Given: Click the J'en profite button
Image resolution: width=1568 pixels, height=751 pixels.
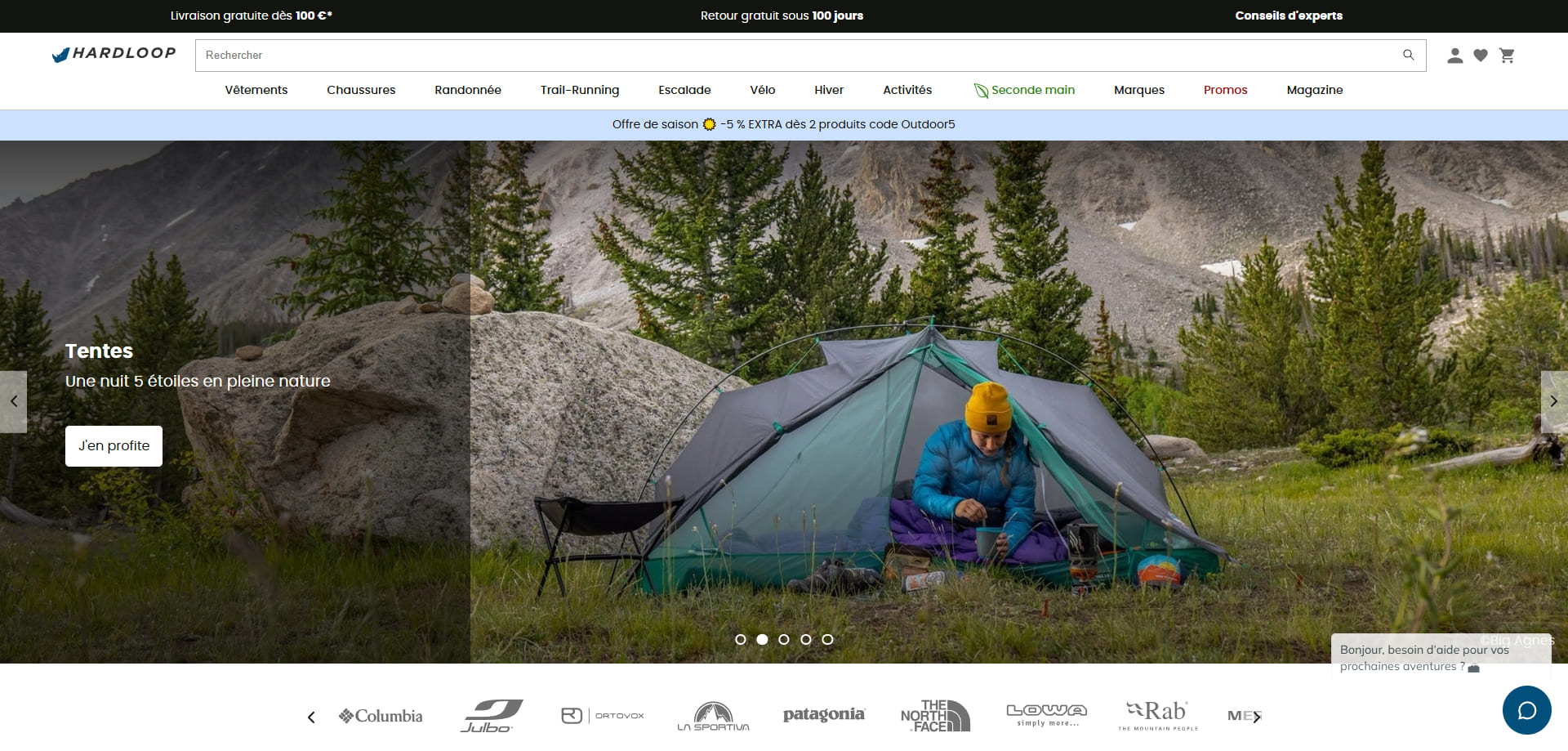Looking at the screenshot, I should tap(114, 446).
